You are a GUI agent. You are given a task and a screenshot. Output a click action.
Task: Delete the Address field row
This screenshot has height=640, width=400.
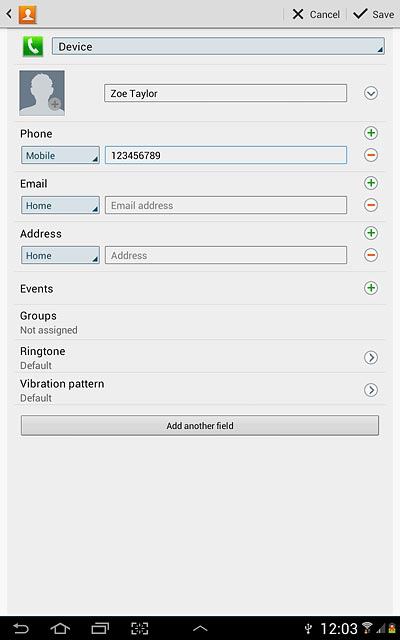(x=371, y=255)
